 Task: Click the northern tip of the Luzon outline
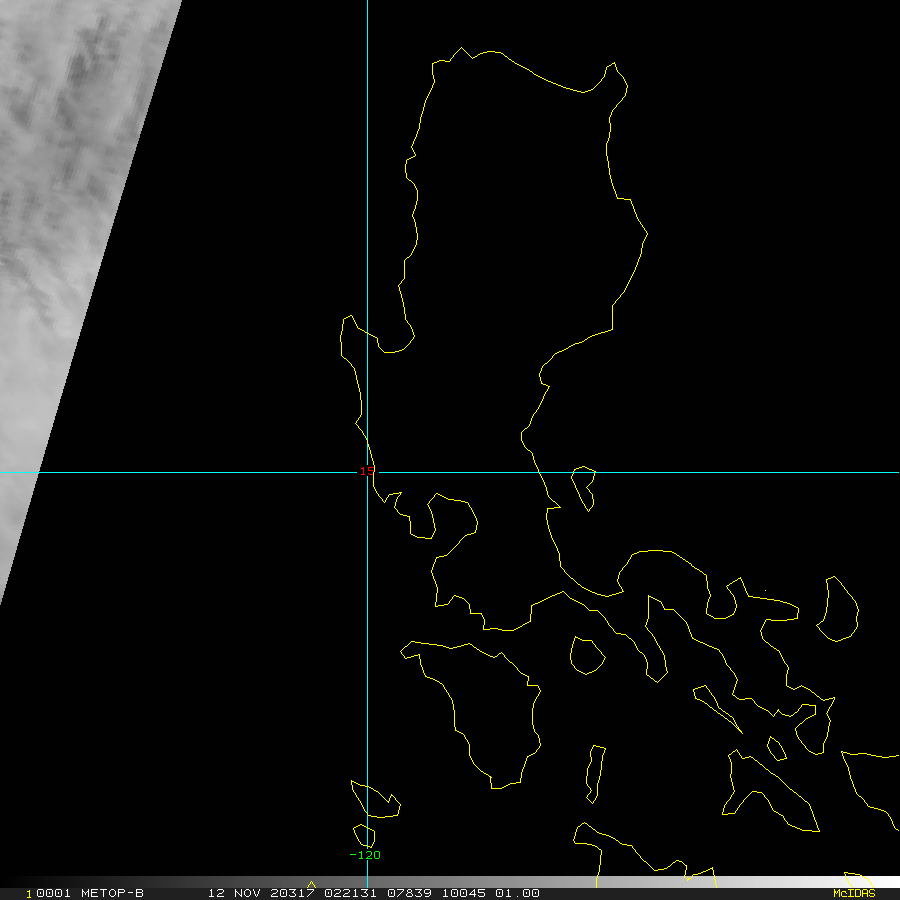click(x=462, y=50)
